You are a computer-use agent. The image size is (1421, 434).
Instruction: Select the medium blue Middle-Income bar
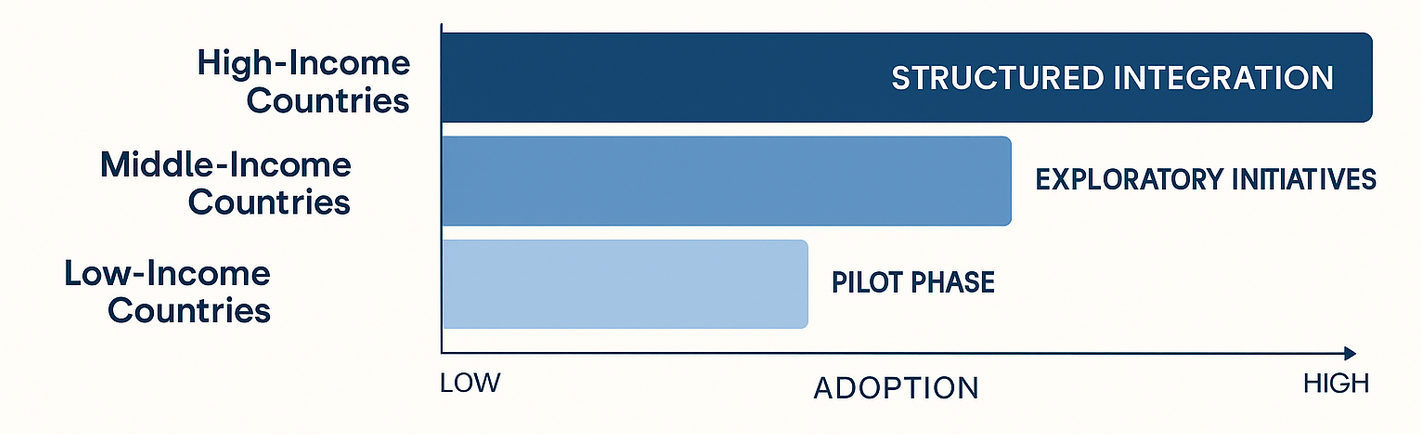725,181
